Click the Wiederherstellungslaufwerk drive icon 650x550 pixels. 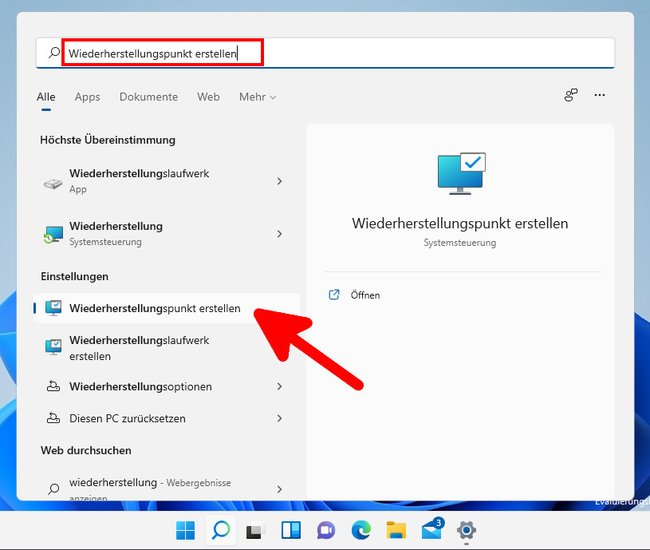pyautogui.click(x=53, y=184)
